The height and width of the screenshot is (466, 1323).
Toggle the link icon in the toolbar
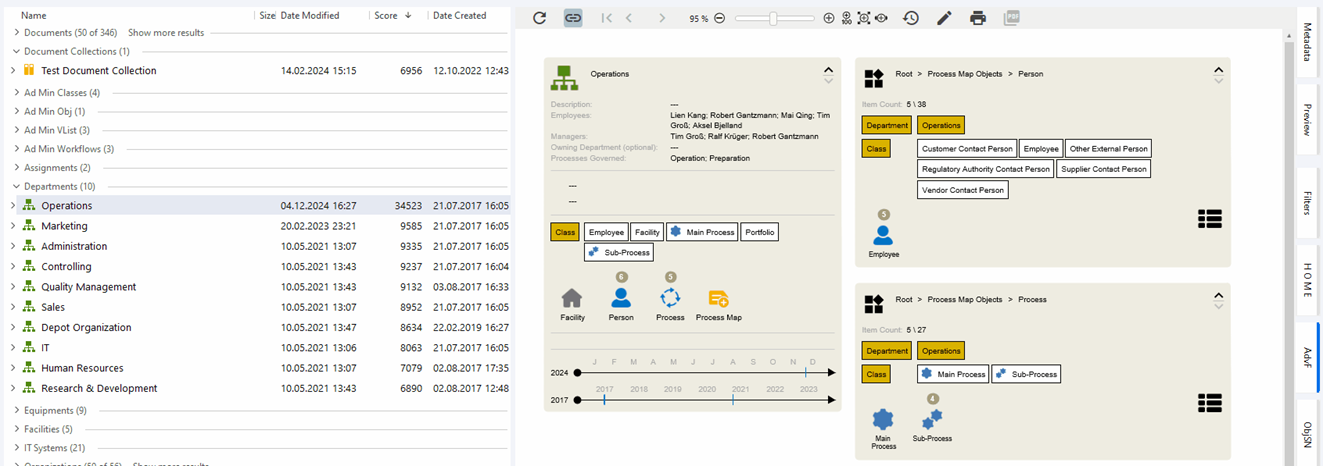(573, 18)
